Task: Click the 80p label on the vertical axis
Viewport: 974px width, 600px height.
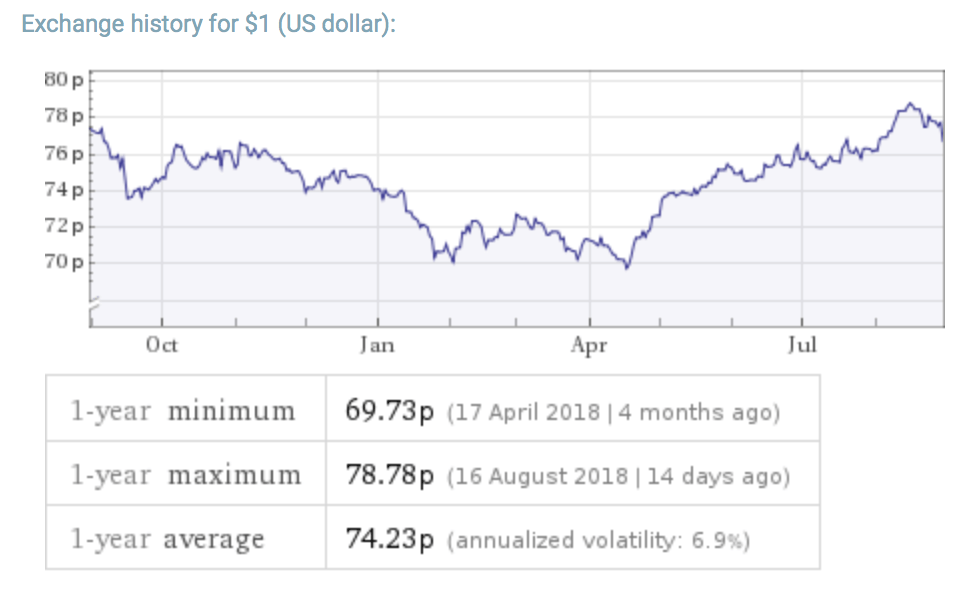Action: [x=66, y=80]
